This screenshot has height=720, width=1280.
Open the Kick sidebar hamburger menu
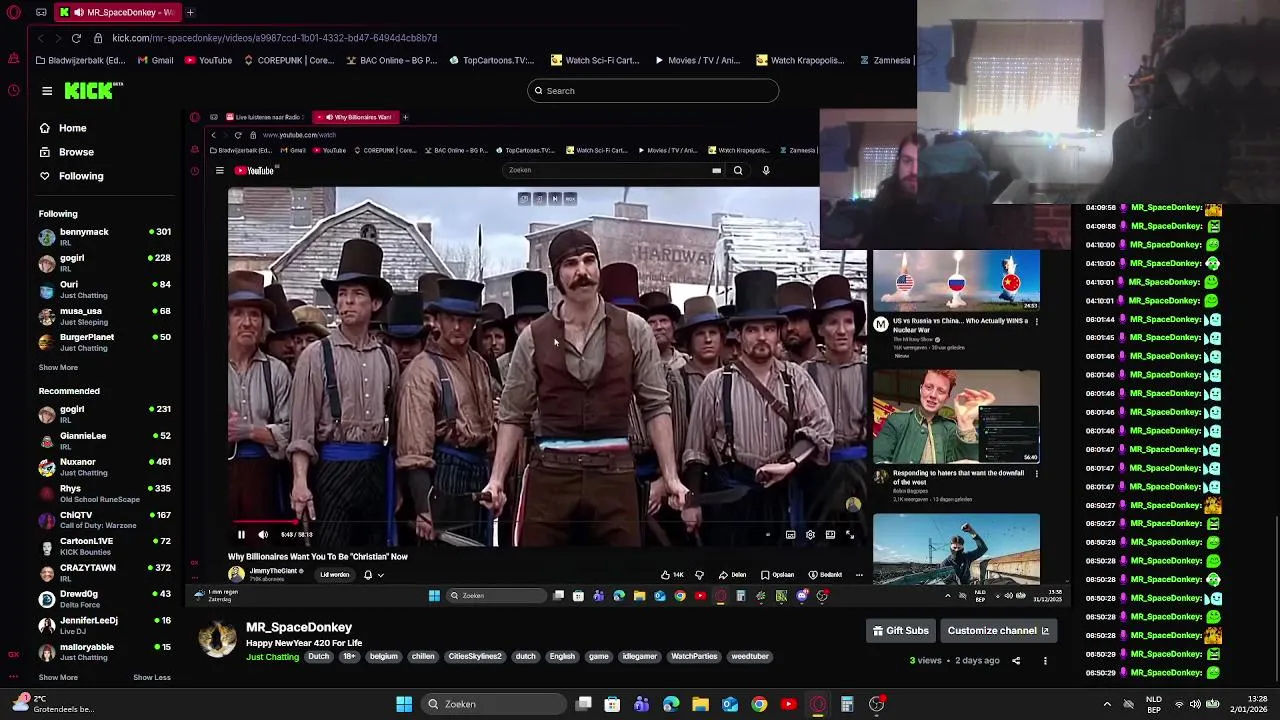click(47, 91)
